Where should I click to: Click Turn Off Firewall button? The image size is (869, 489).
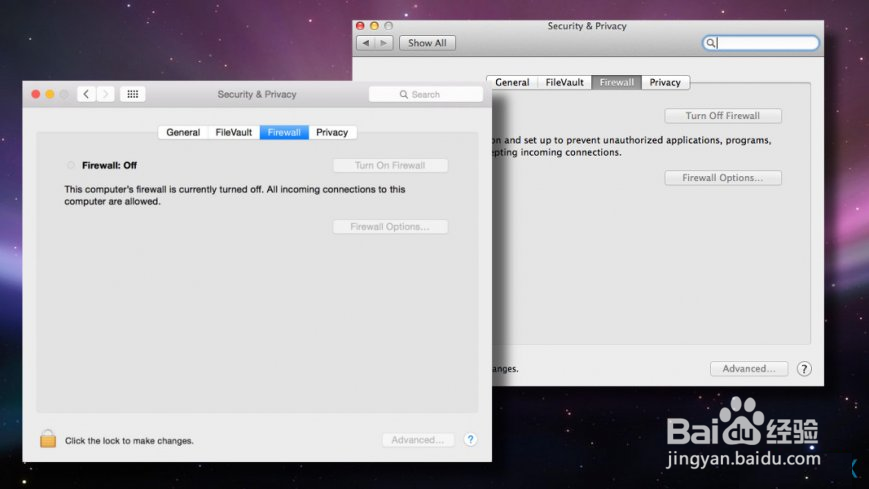[x=723, y=116]
